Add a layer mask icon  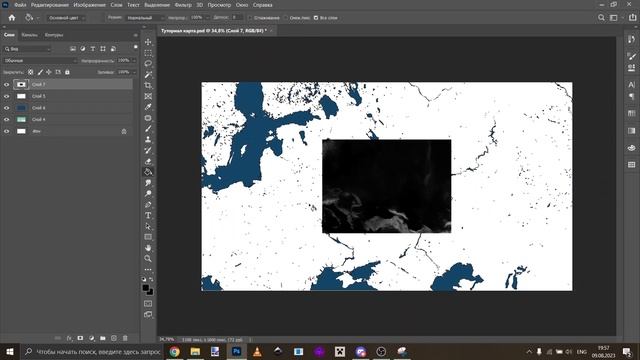click(80, 338)
